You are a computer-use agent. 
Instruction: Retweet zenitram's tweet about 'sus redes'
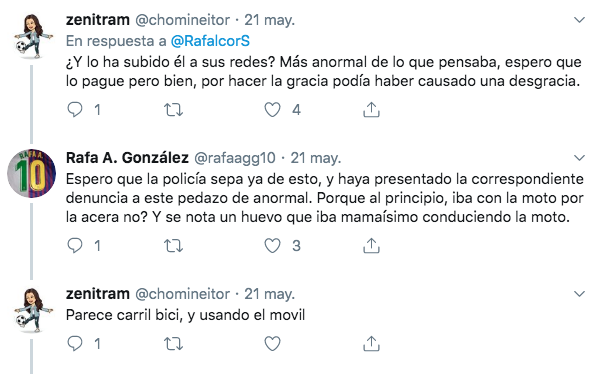(173, 110)
